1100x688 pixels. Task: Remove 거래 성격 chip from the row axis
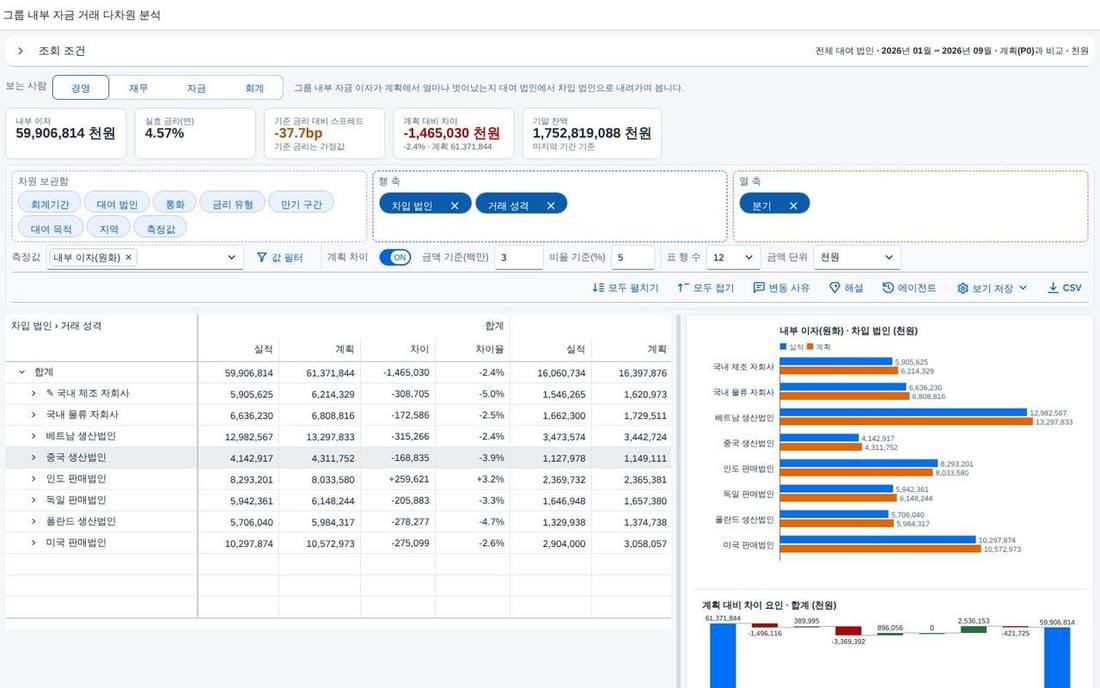[x=551, y=205]
